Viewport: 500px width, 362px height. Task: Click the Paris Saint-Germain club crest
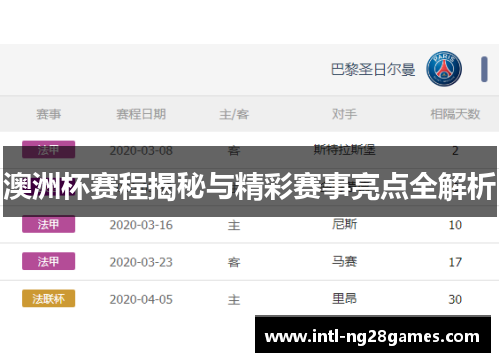(x=444, y=69)
